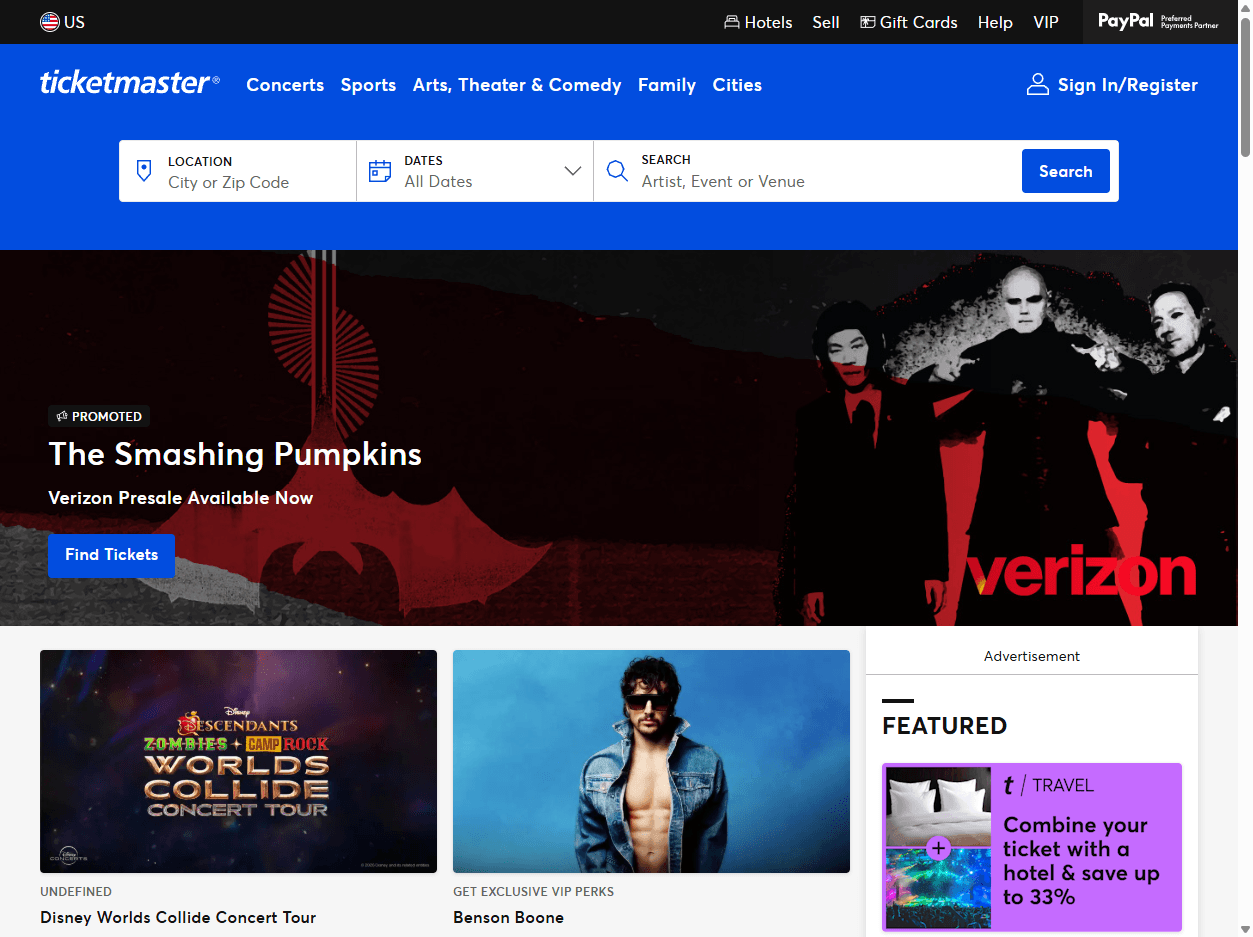
Task: Open Arts, Theater & Comedy menu
Action: pyautogui.click(x=517, y=85)
